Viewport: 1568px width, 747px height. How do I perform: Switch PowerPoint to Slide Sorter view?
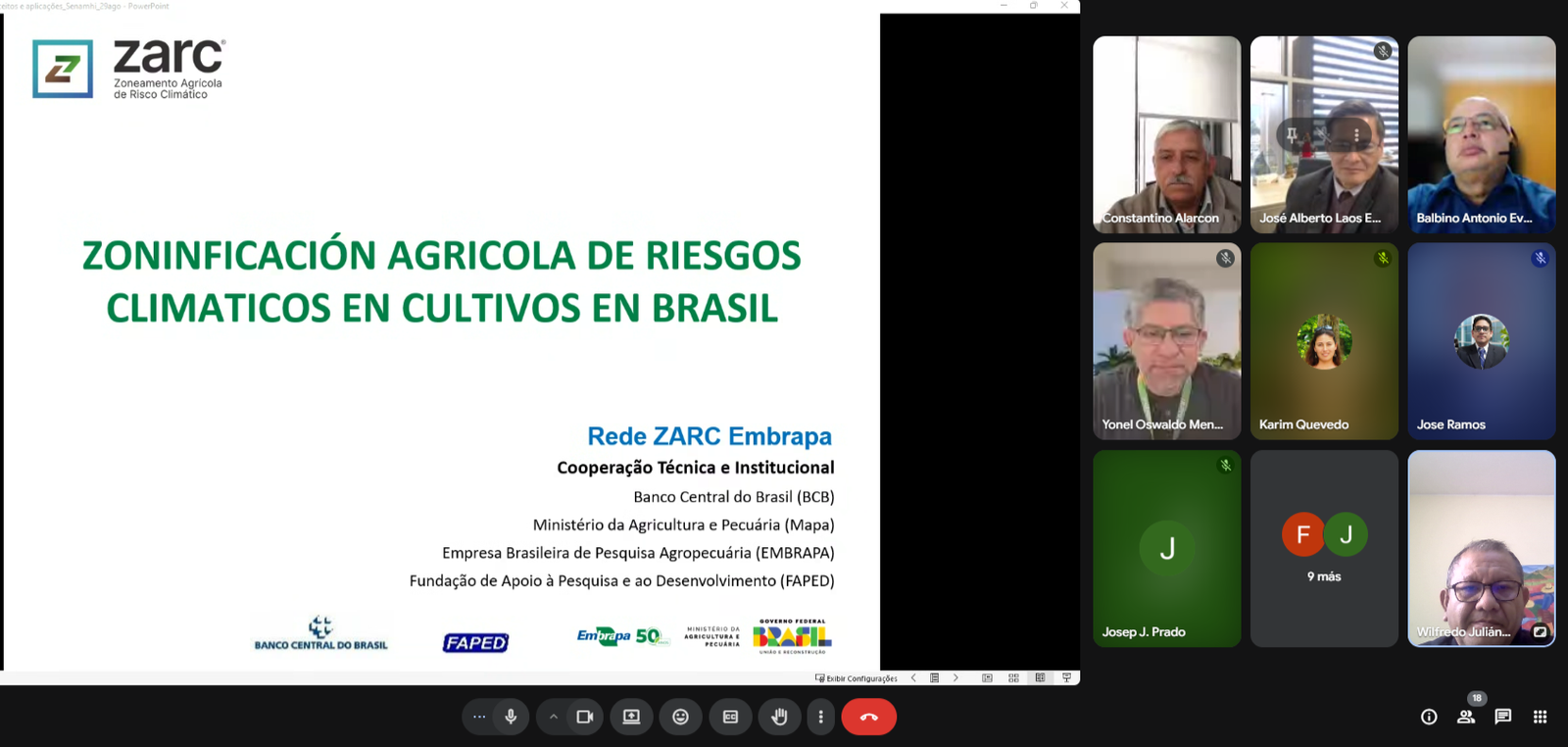[1013, 677]
